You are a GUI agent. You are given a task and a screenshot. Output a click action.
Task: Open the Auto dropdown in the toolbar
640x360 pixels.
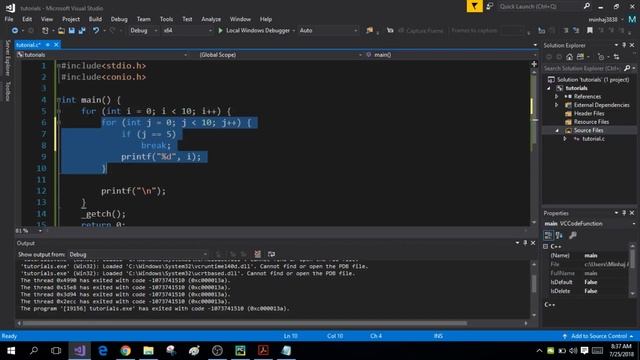point(328,31)
